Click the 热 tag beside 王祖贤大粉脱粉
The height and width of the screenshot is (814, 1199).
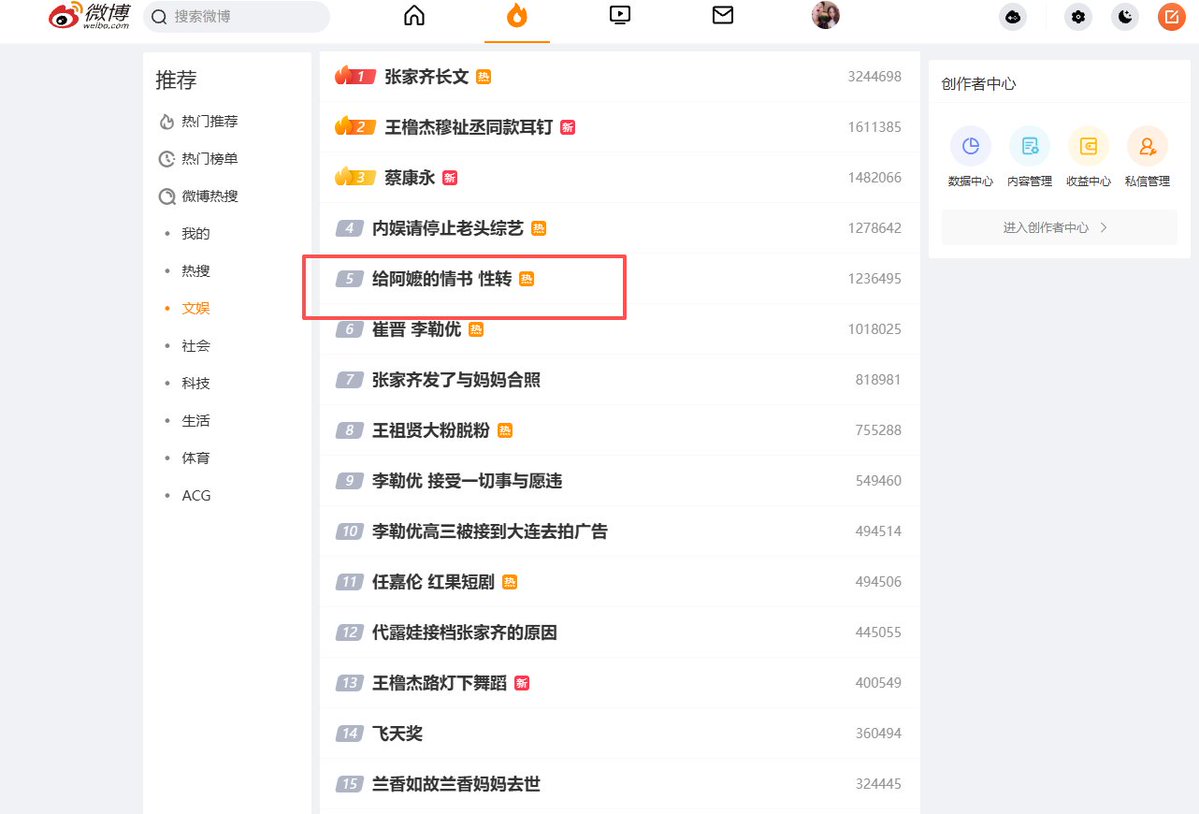tap(505, 430)
